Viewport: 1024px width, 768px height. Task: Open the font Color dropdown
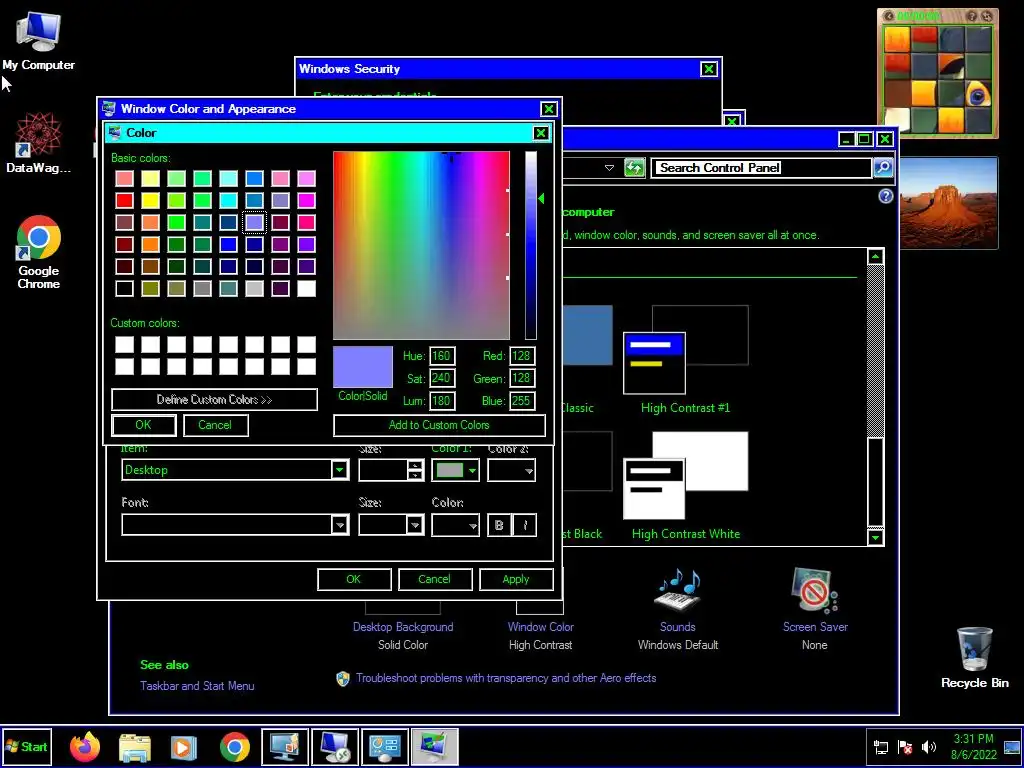tap(455, 525)
